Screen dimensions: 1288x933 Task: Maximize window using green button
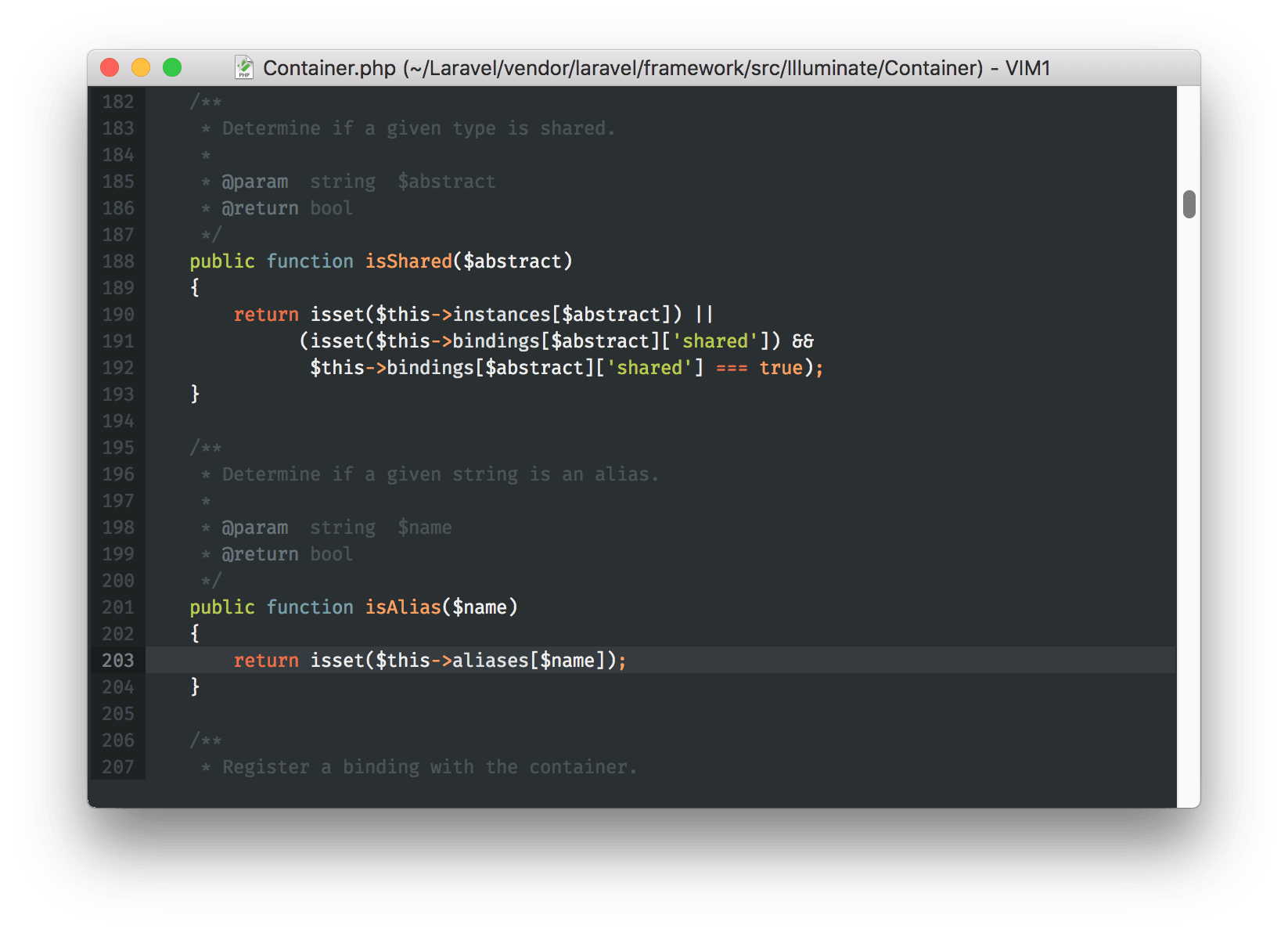click(172, 67)
